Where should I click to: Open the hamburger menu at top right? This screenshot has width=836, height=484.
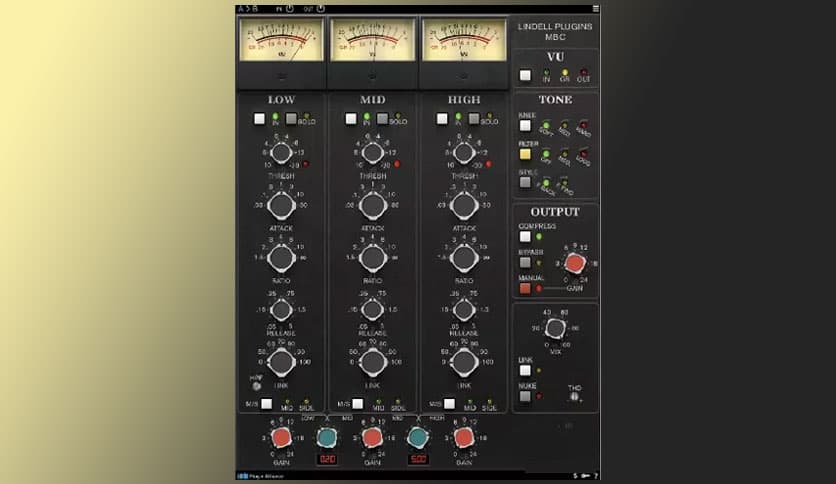point(596,9)
